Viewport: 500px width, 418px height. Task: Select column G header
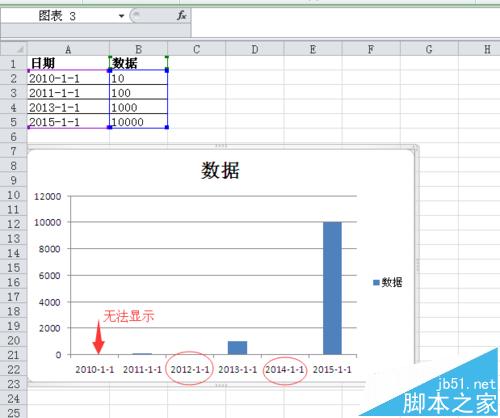tap(429, 49)
